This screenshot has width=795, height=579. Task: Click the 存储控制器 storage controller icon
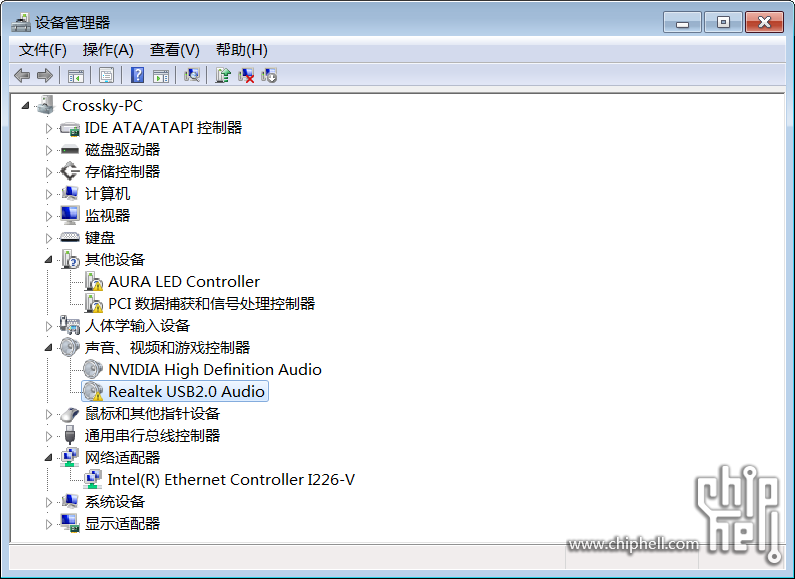point(69,171)
